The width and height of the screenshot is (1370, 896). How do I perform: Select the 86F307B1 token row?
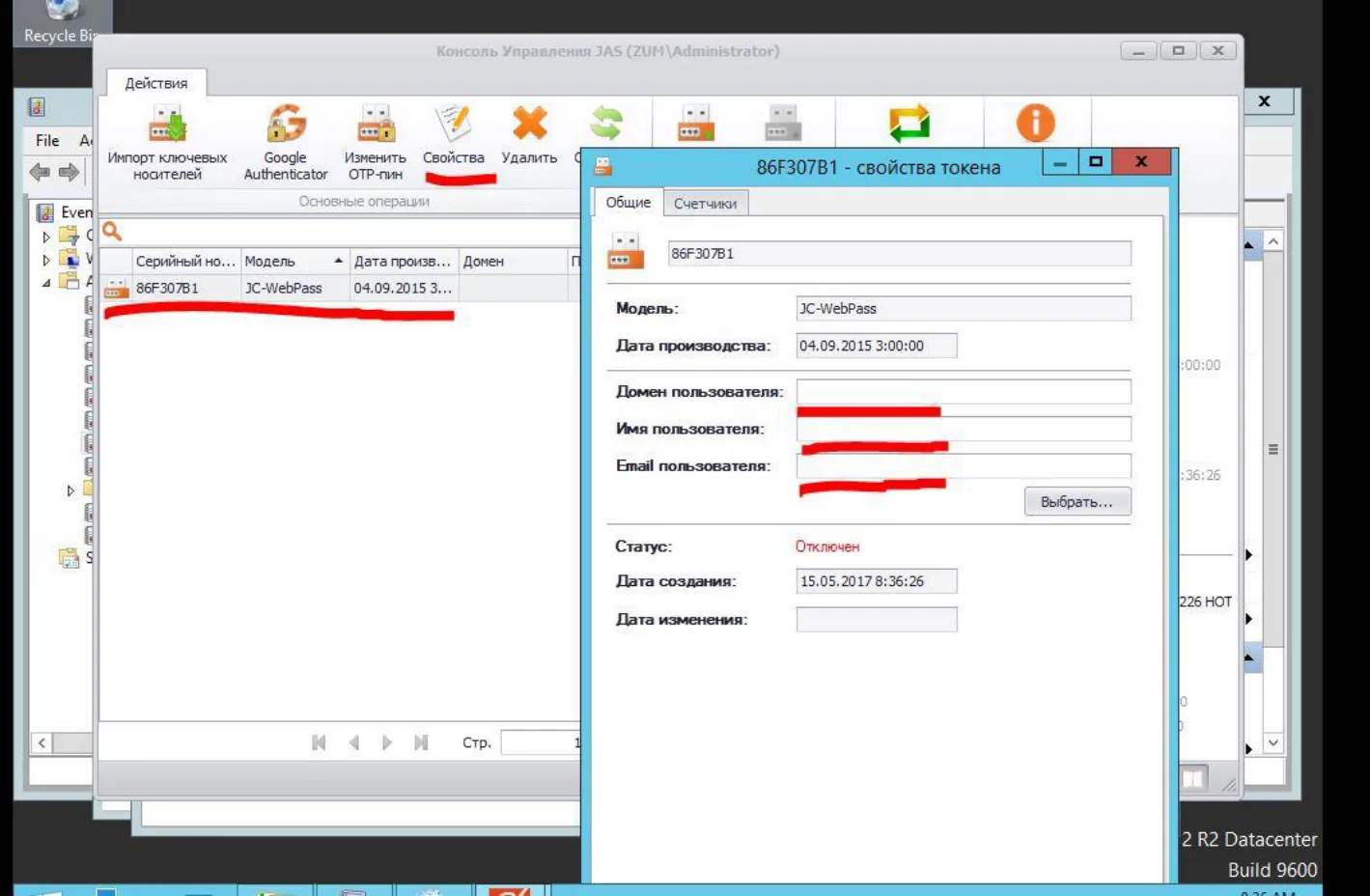tap(340, 288)
